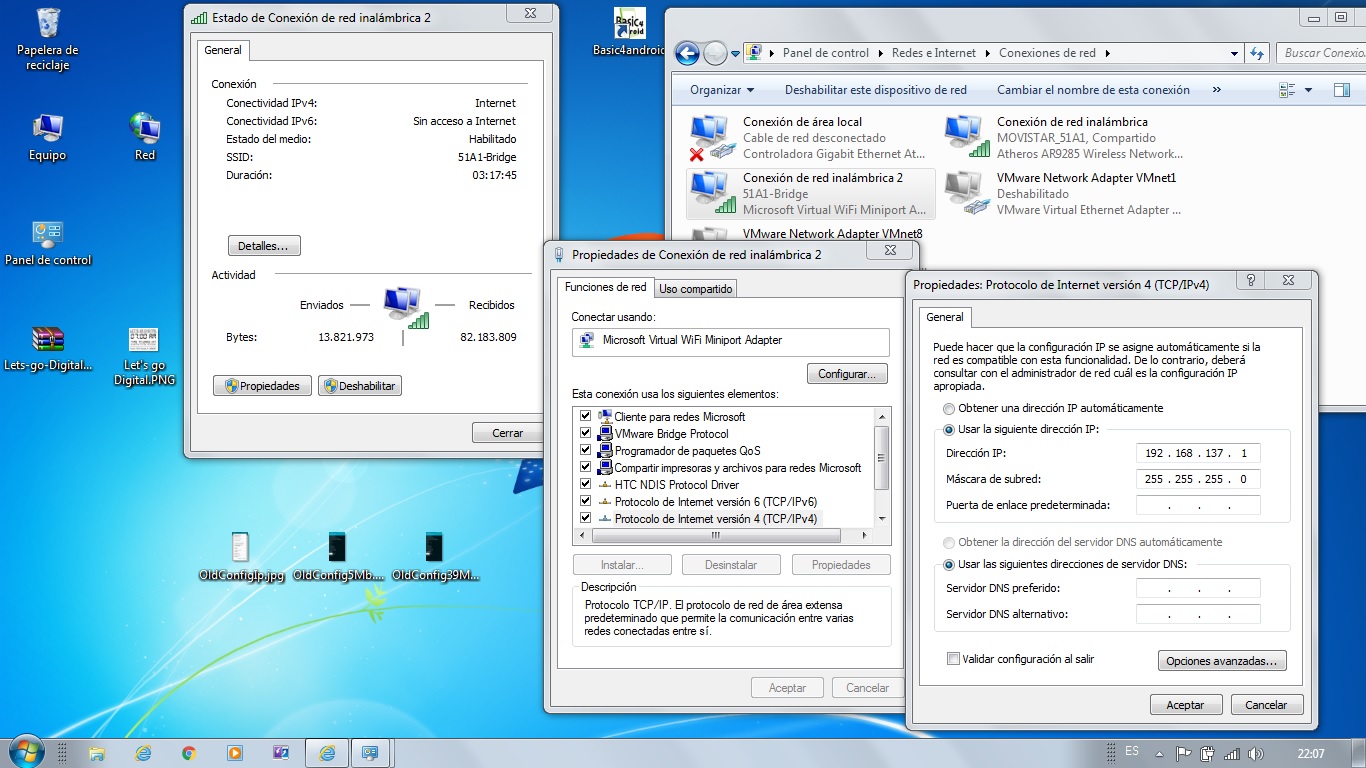The image size is (1366, 768).
Task: Open Windows Explorer from the taskbar
Action: (x=97, y=753)
